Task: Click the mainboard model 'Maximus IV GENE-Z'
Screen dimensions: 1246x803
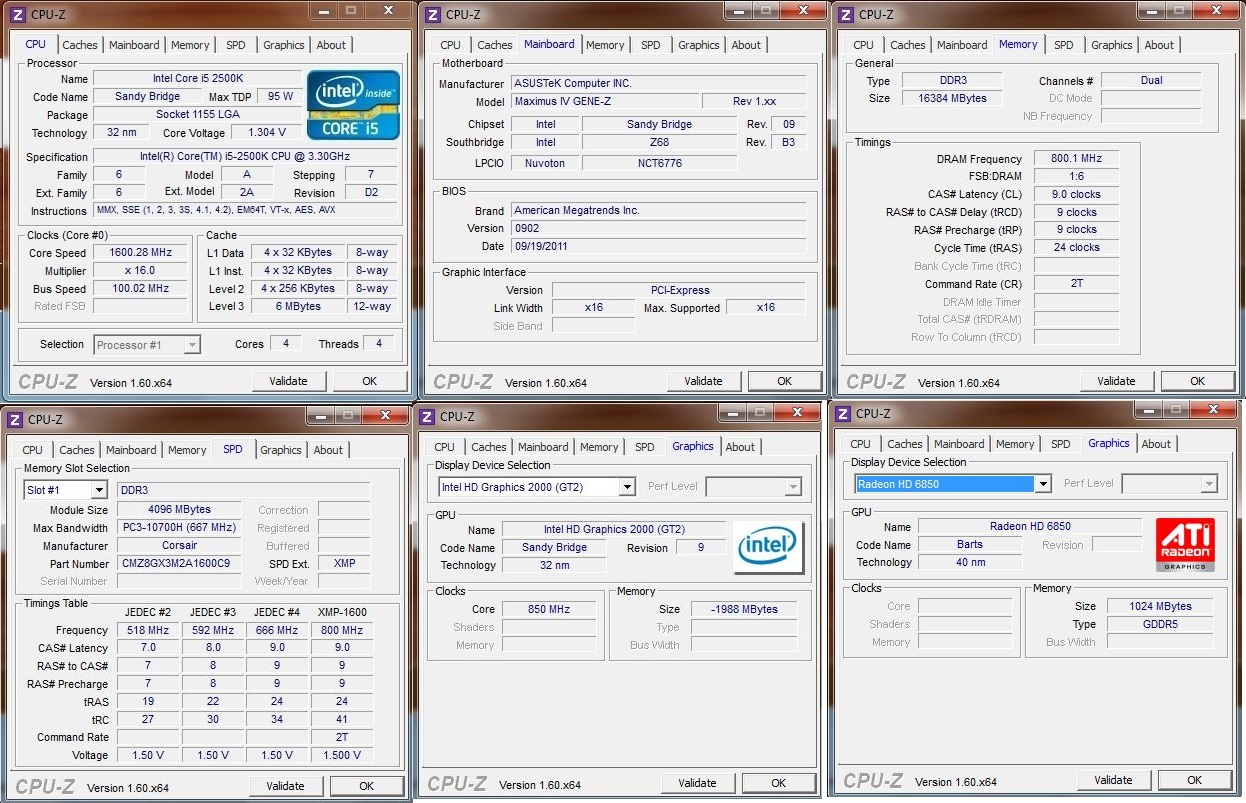Action: pos(603,102)
